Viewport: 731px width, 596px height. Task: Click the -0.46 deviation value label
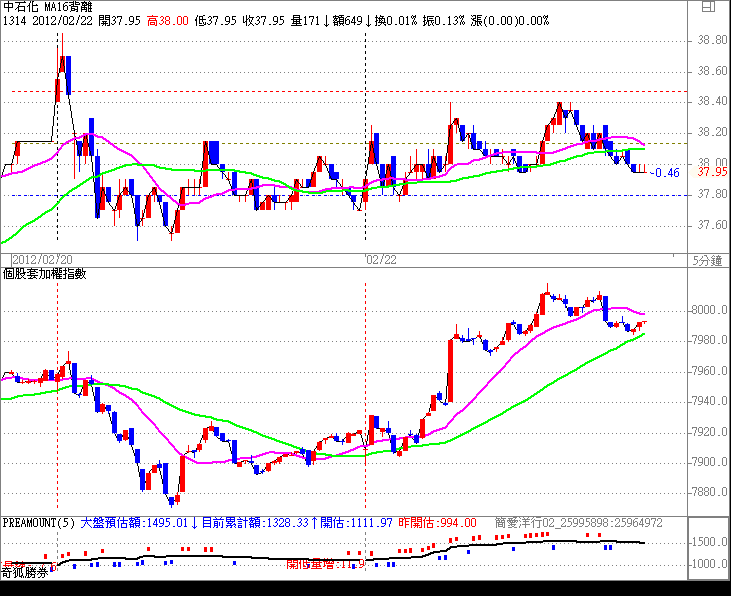point(666,172)
